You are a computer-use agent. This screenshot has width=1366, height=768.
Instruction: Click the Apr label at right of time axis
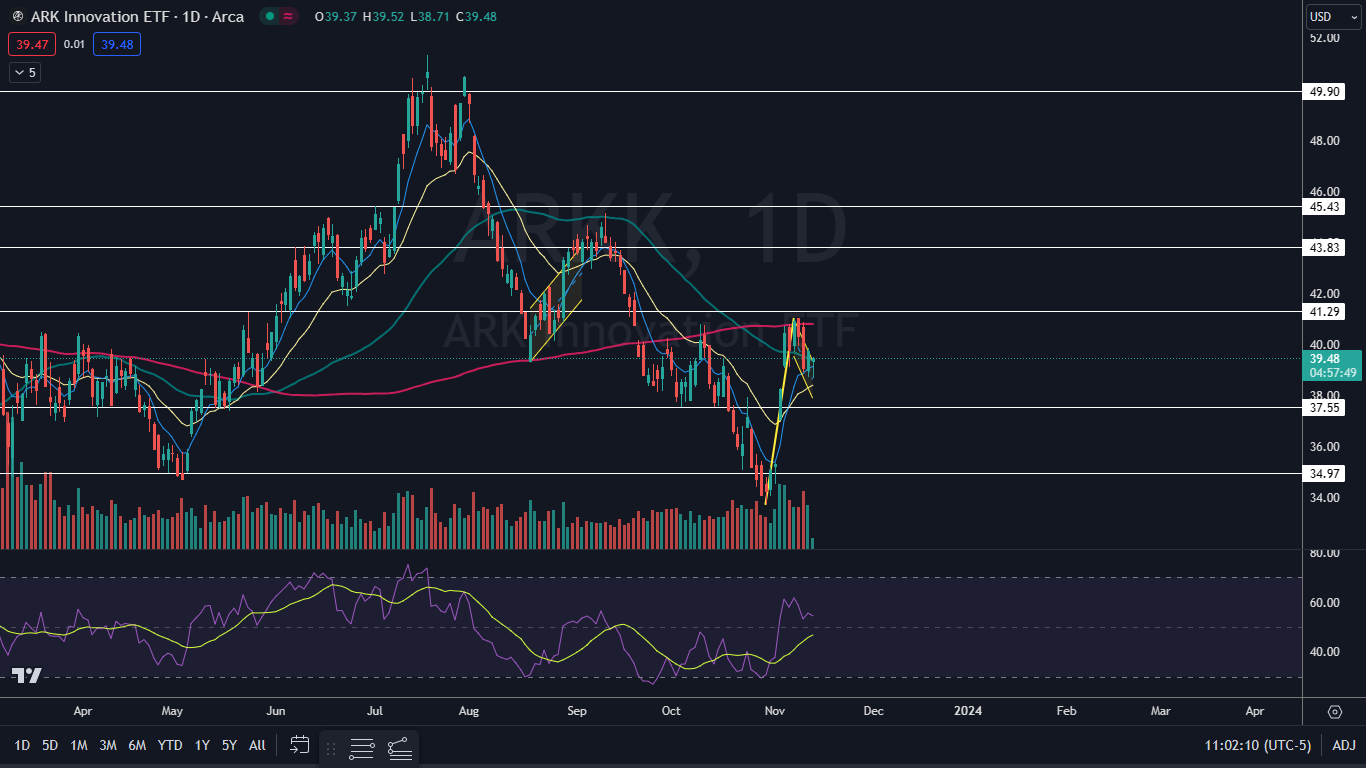pos(1255,712)
